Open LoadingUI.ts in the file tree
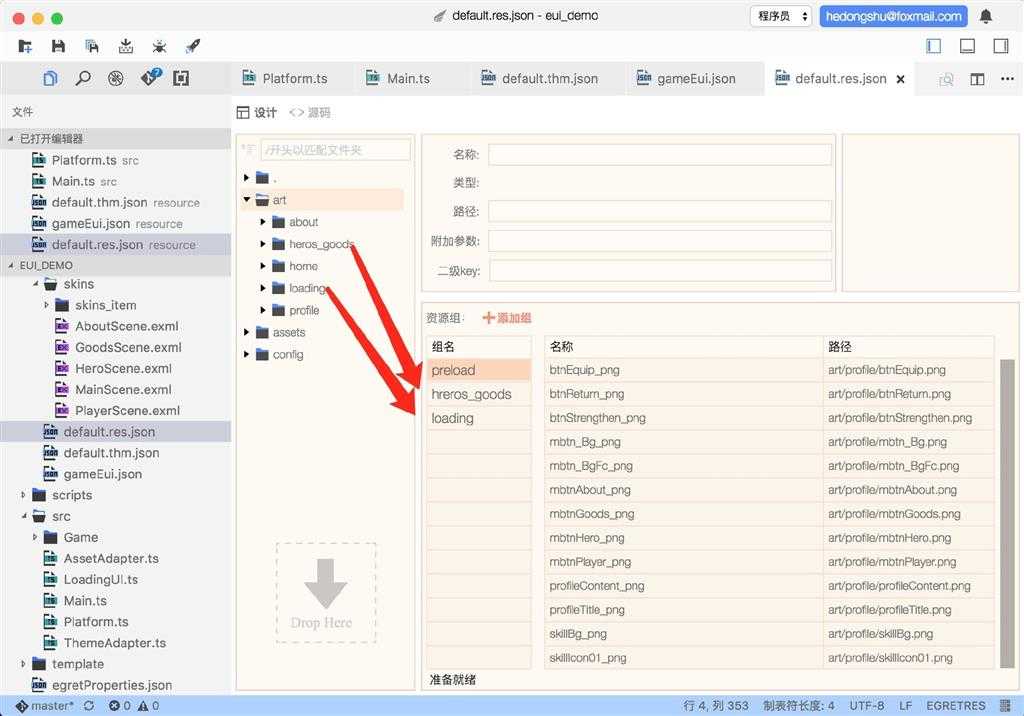The height and width of the screenshot is (716, 1024). (x=101, y=579)
